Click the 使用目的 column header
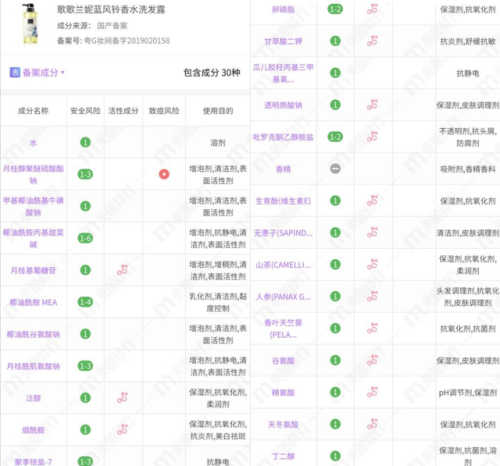 pos(218,111)
